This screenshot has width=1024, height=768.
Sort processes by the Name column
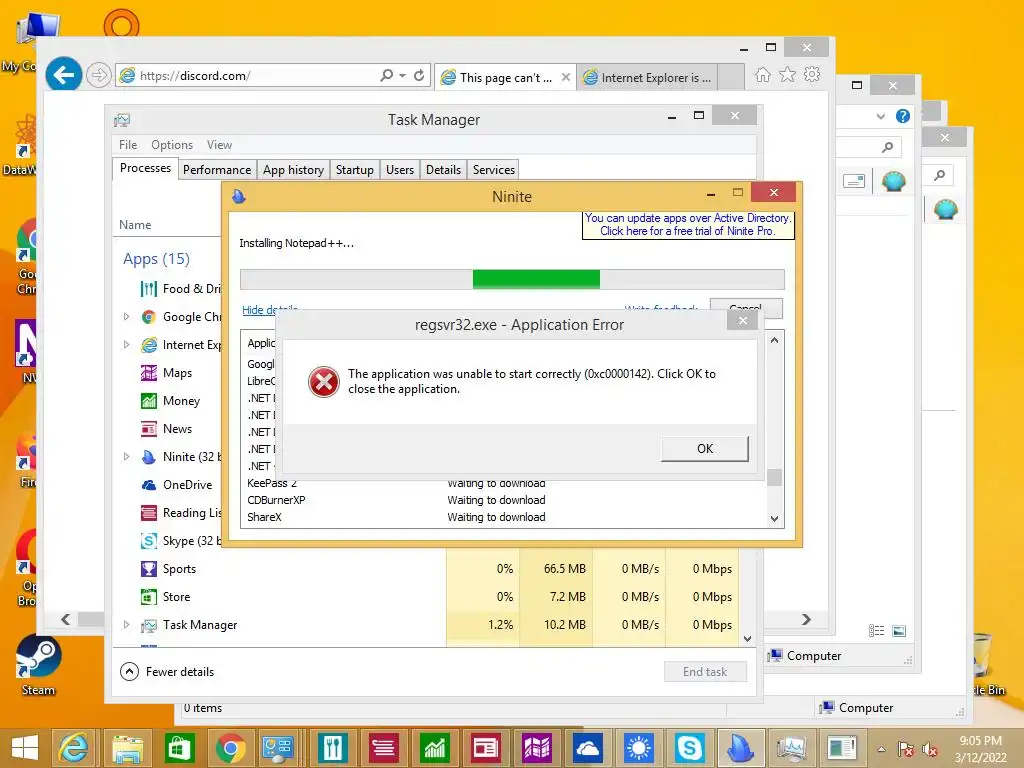click(x=135, y=225)
